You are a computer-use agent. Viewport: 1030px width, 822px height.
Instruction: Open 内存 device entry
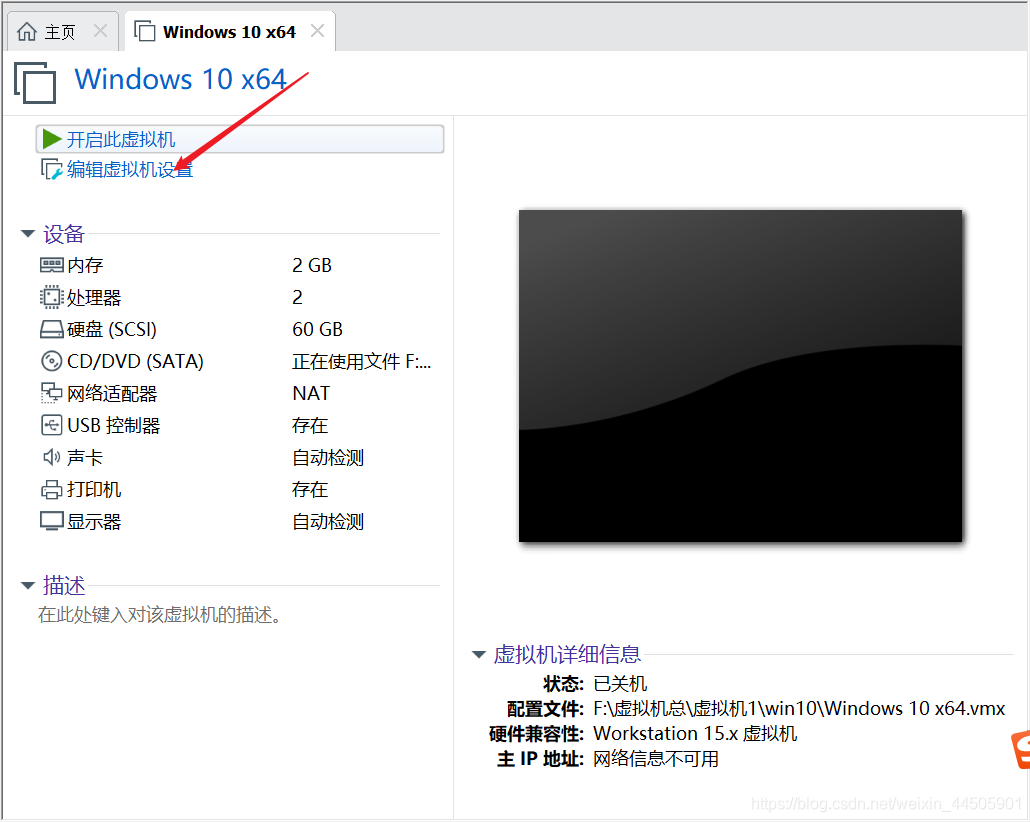point(85,265)
